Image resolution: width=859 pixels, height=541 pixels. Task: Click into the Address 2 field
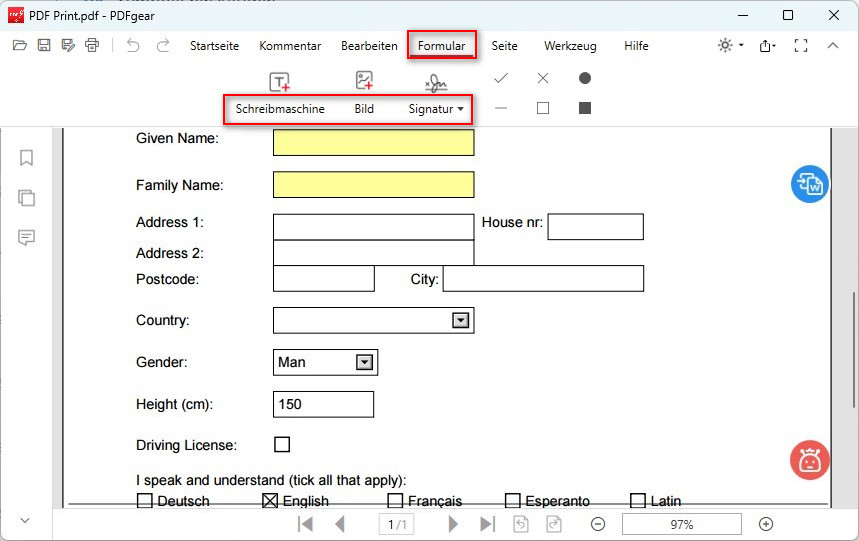374,252
